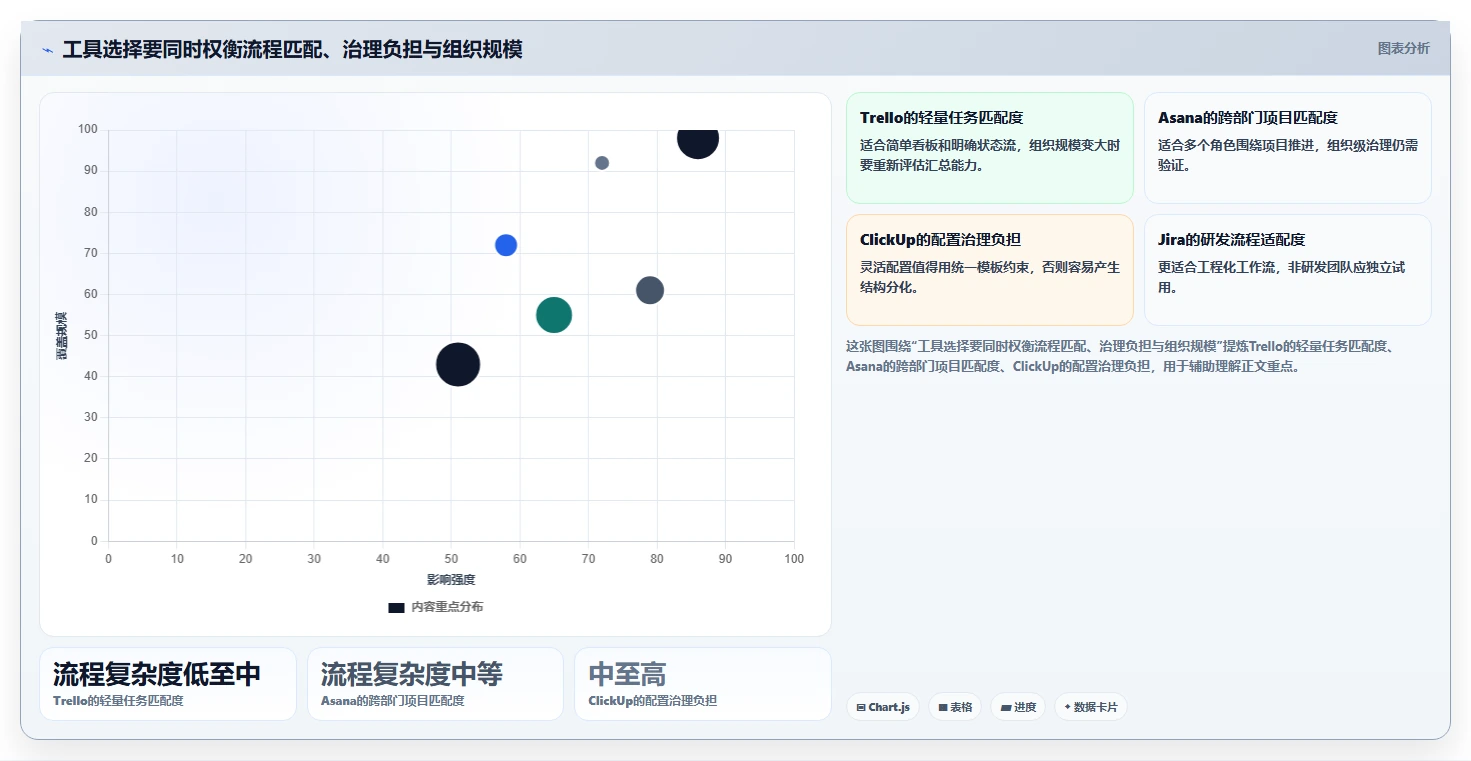The width and height of the screenshot is (1471, 761).
Task: Click the ClickUp的配置治理负担 caption under stat
Action: [653, 701]
